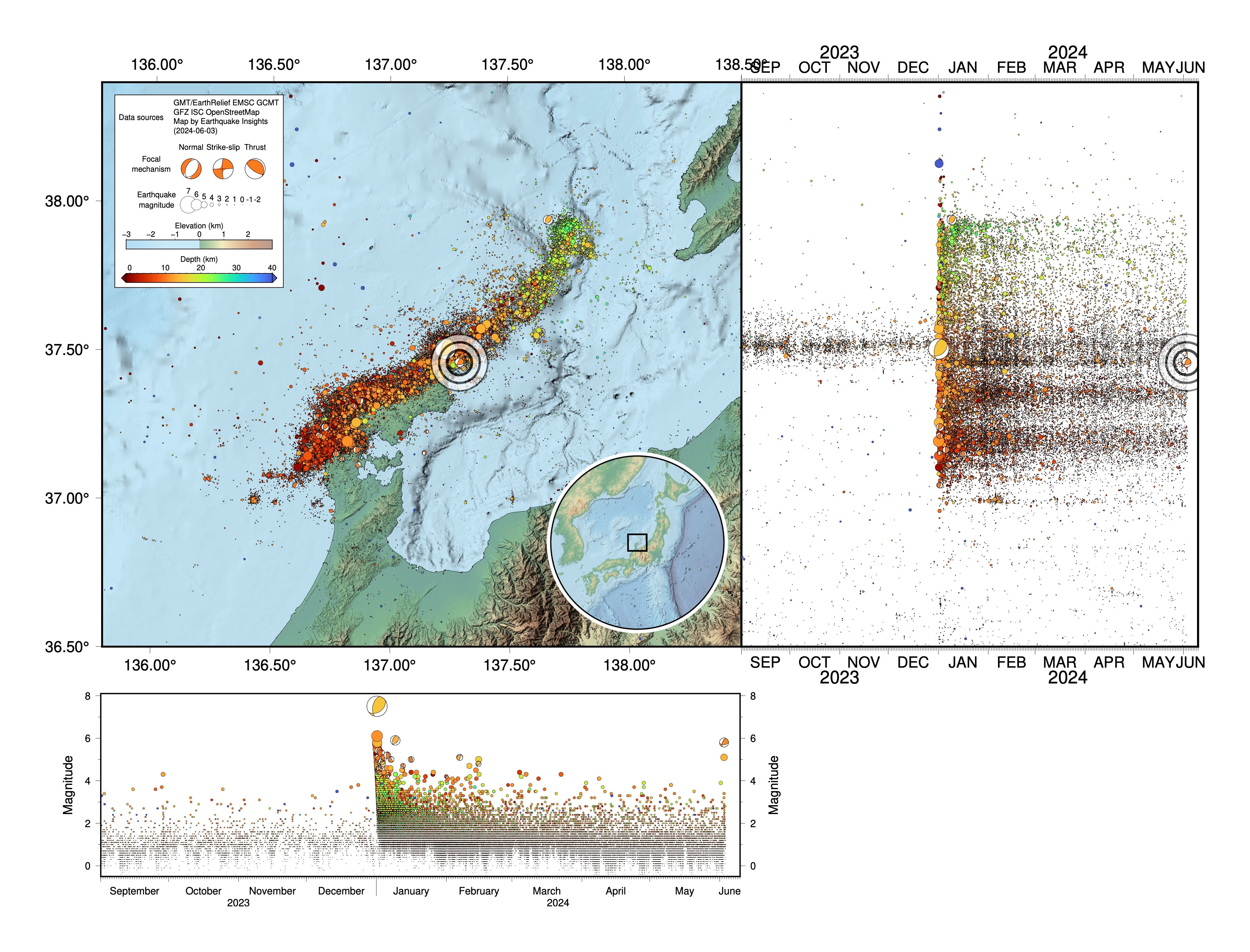Click the large blue circle in time-latitude plot
The image size is (1250, 952).
click(x=939, y=164)
